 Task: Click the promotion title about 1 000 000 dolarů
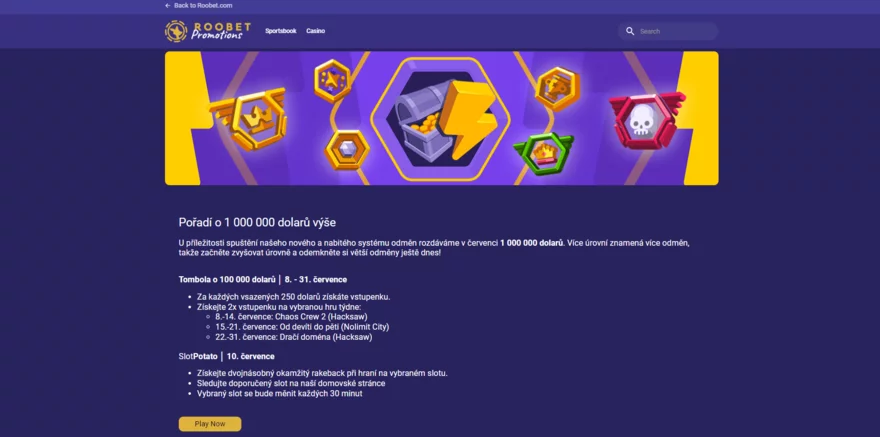[x=257, y=223]
